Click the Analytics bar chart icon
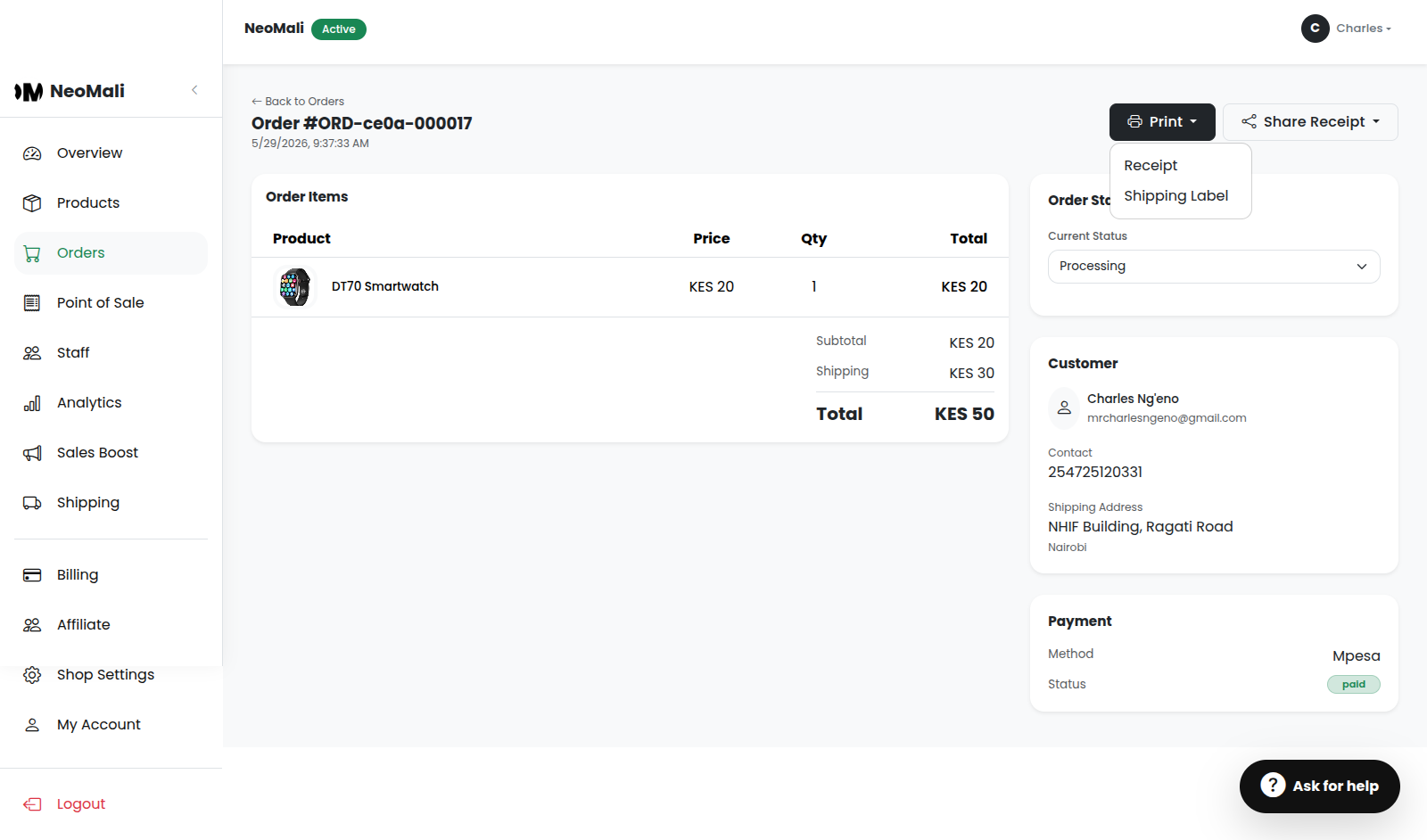The height and width of the screenshot is (840, 1427). coord(32,403)
